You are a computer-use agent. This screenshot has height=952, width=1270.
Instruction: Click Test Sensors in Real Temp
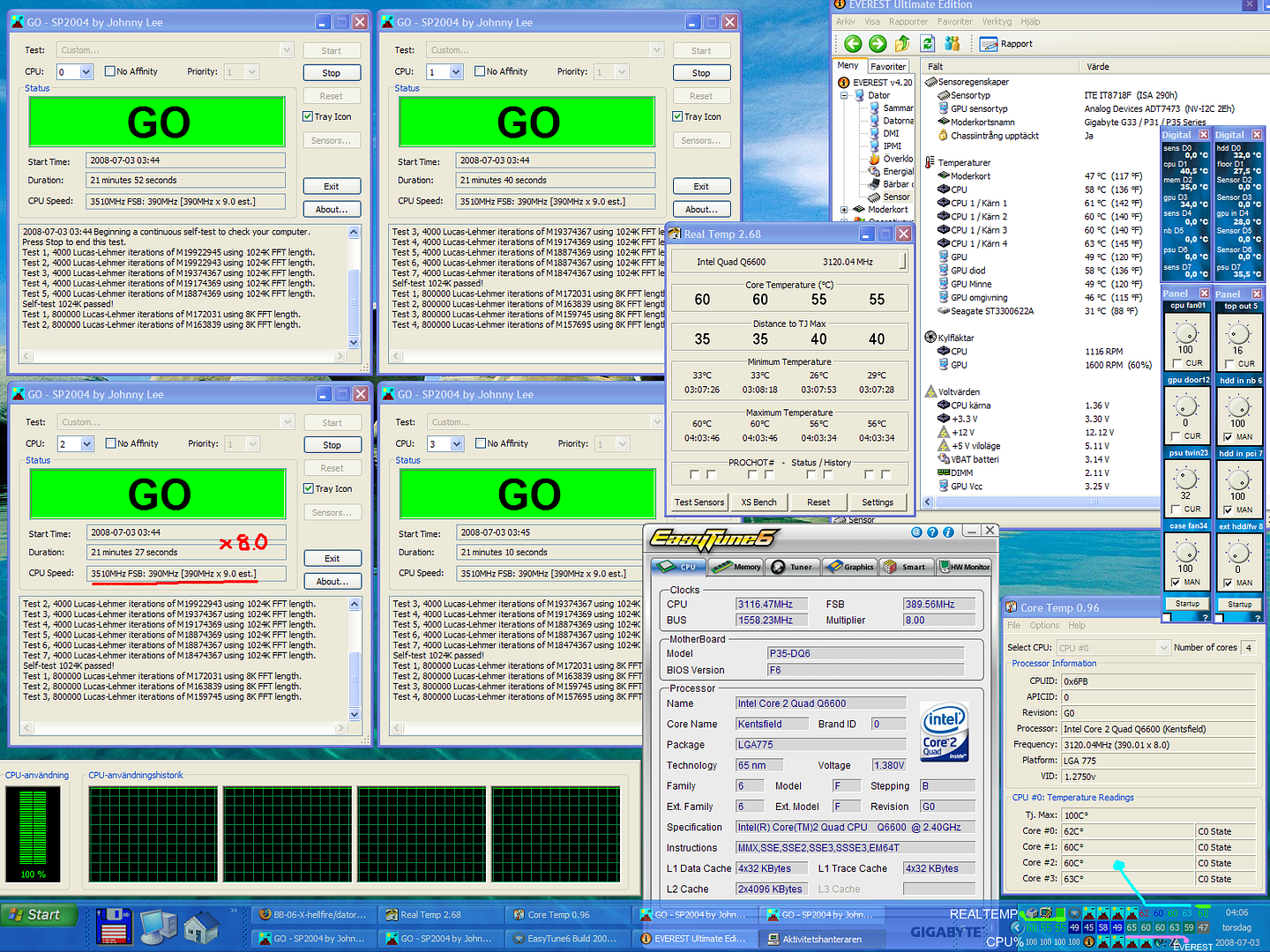[x=699, y=502]
